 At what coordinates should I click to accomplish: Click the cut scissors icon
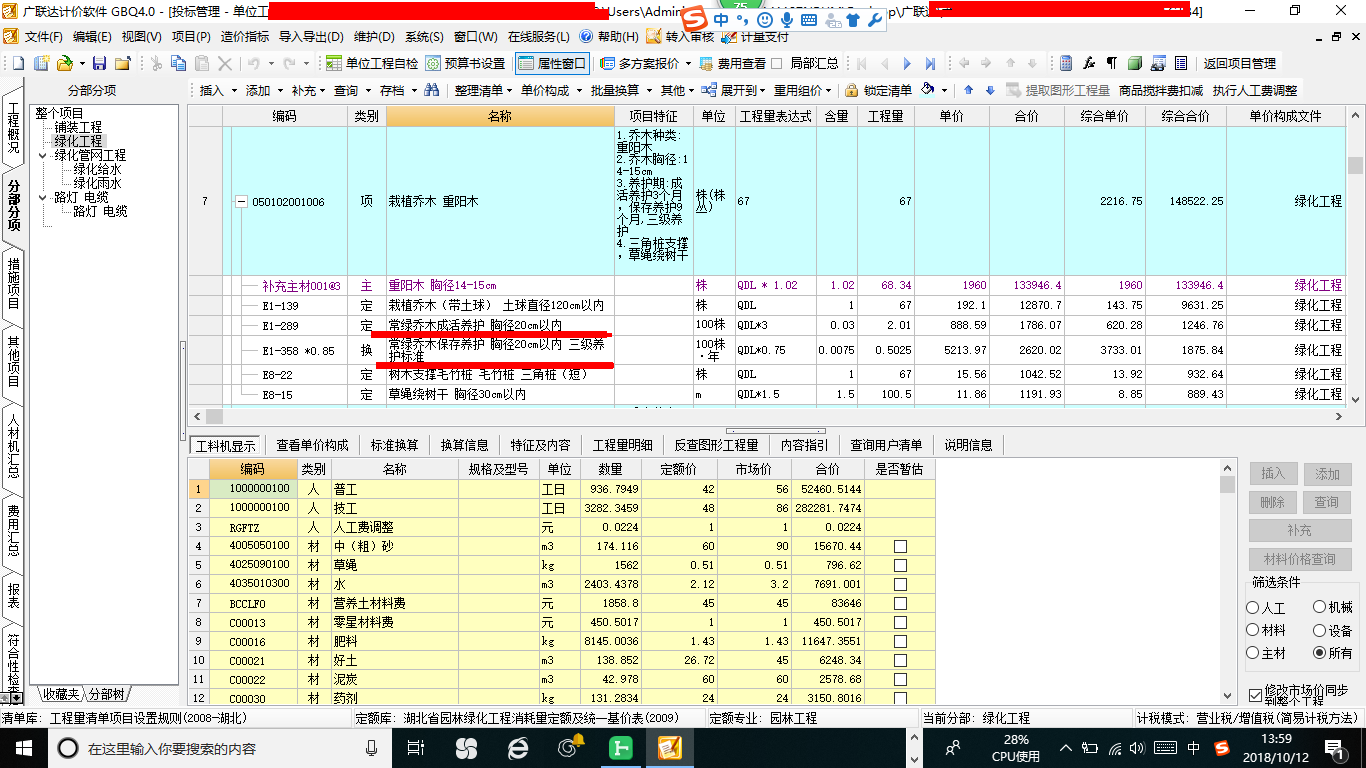click(155, 63)
